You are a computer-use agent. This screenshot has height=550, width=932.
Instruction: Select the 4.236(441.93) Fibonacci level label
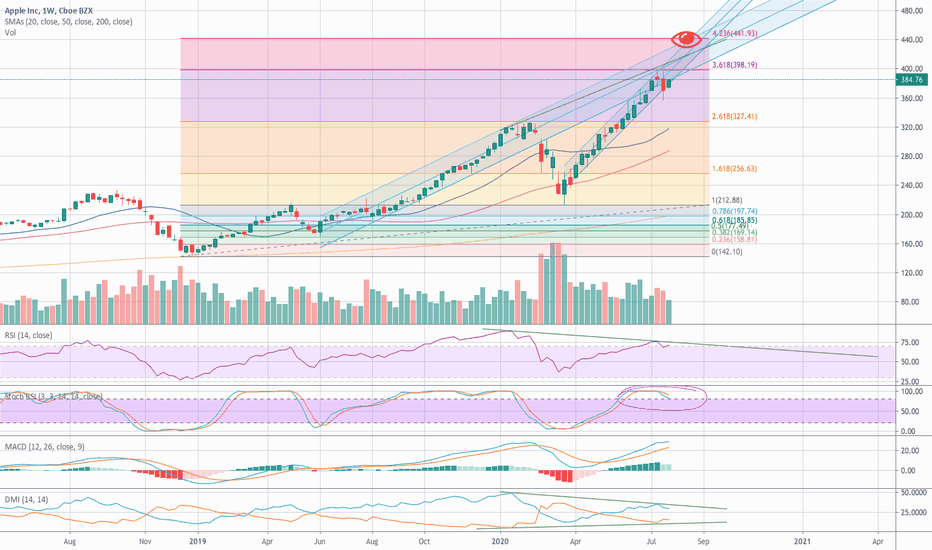click(x=735, y=34)
